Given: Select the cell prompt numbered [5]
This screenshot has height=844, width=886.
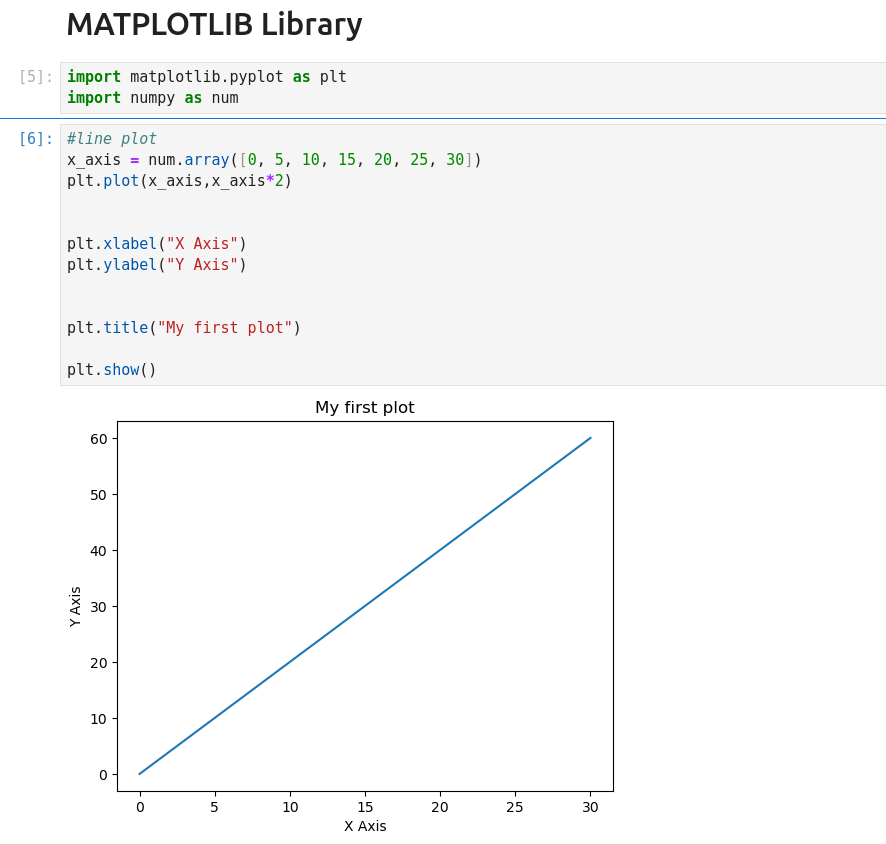Looking at the screenshot, I should pyautogui.click(x=36, y=77).
